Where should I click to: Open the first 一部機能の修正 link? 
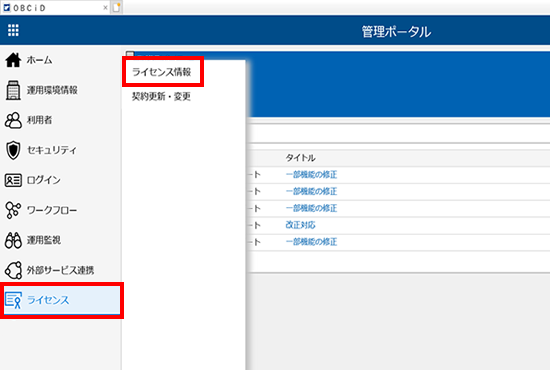coord(311,174)
